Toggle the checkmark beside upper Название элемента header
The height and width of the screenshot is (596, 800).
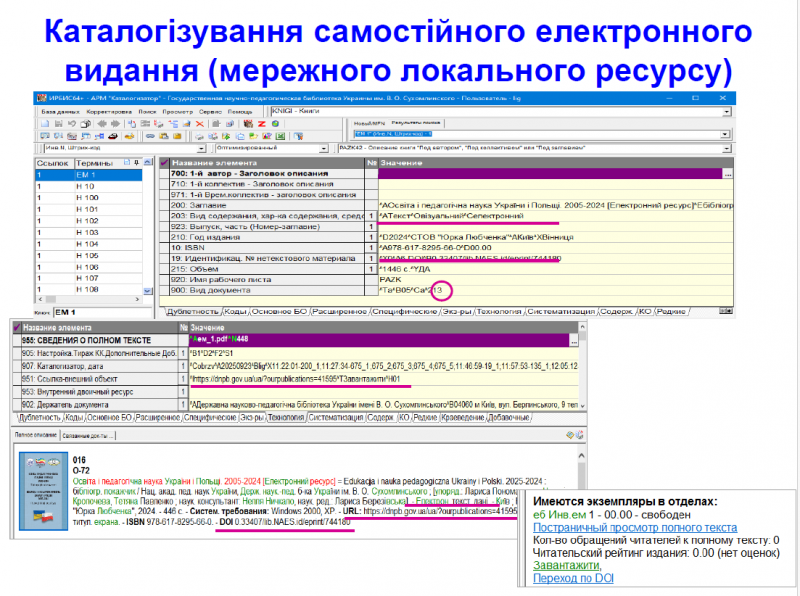point(164,161)
